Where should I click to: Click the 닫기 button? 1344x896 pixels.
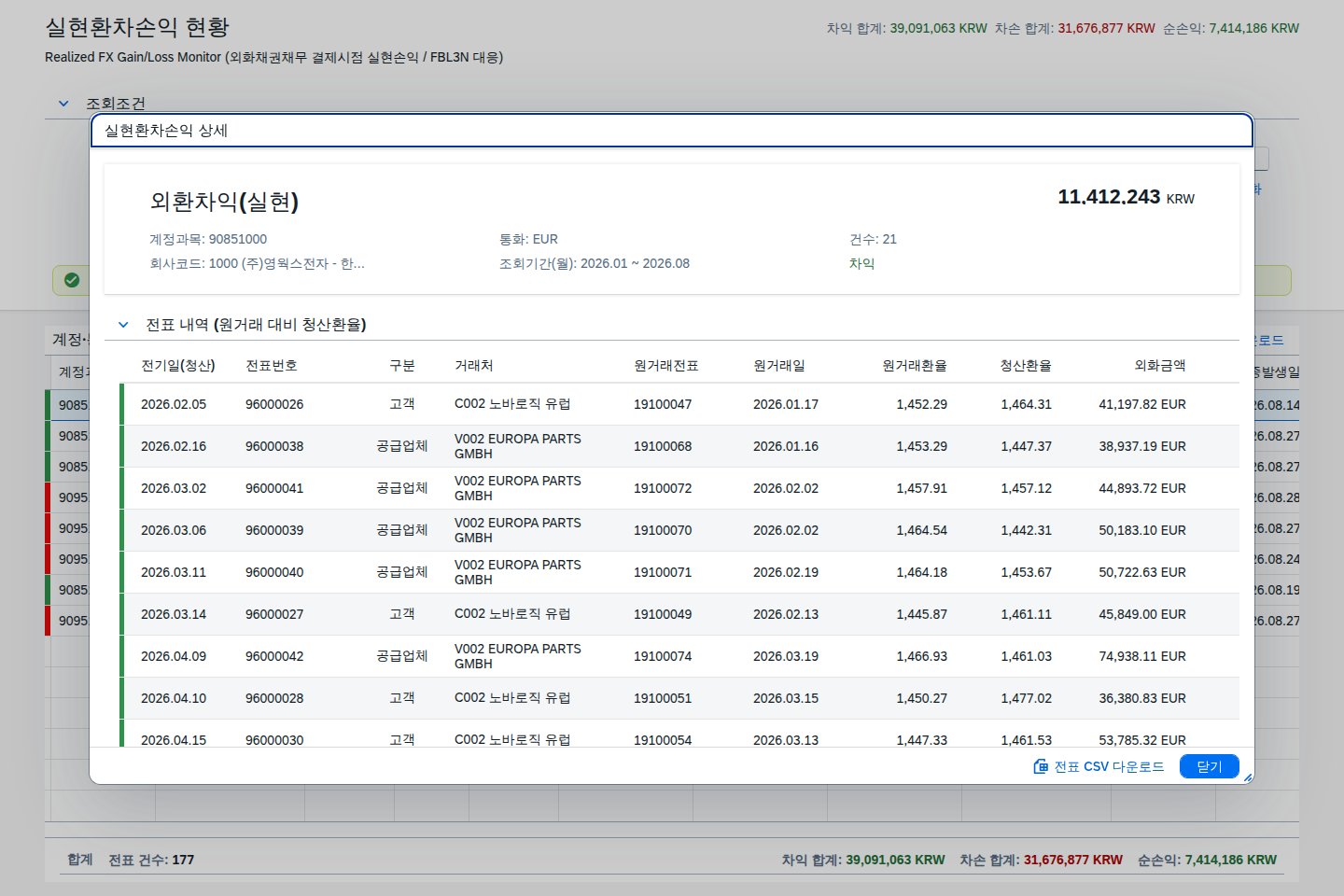coord(1209,766)
